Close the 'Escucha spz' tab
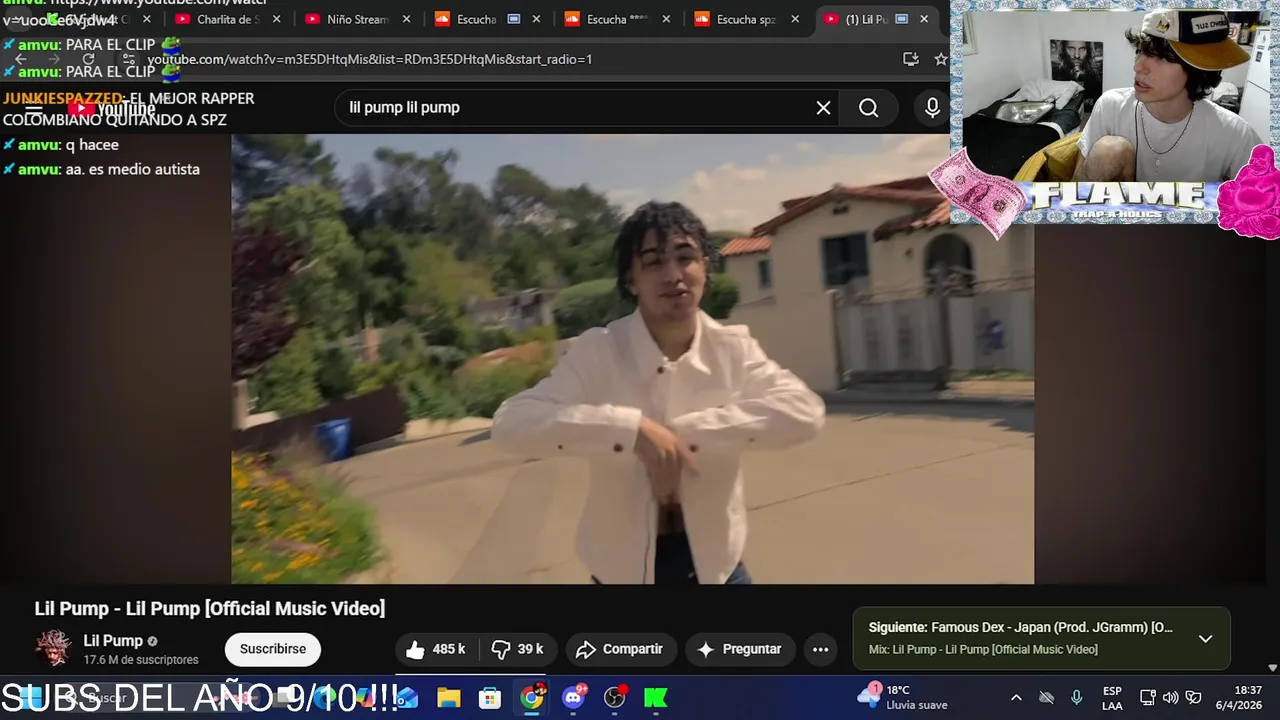1280x720 pixels. (796, 19)
